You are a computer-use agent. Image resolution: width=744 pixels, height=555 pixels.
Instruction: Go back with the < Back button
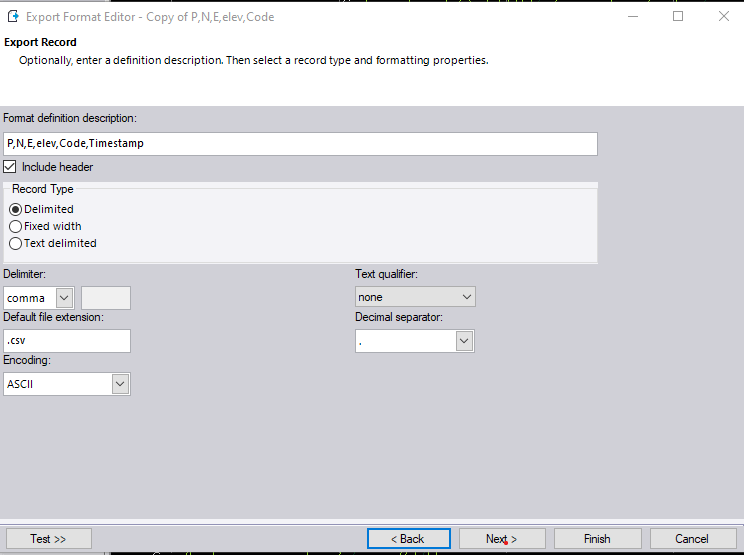point(409,539)
